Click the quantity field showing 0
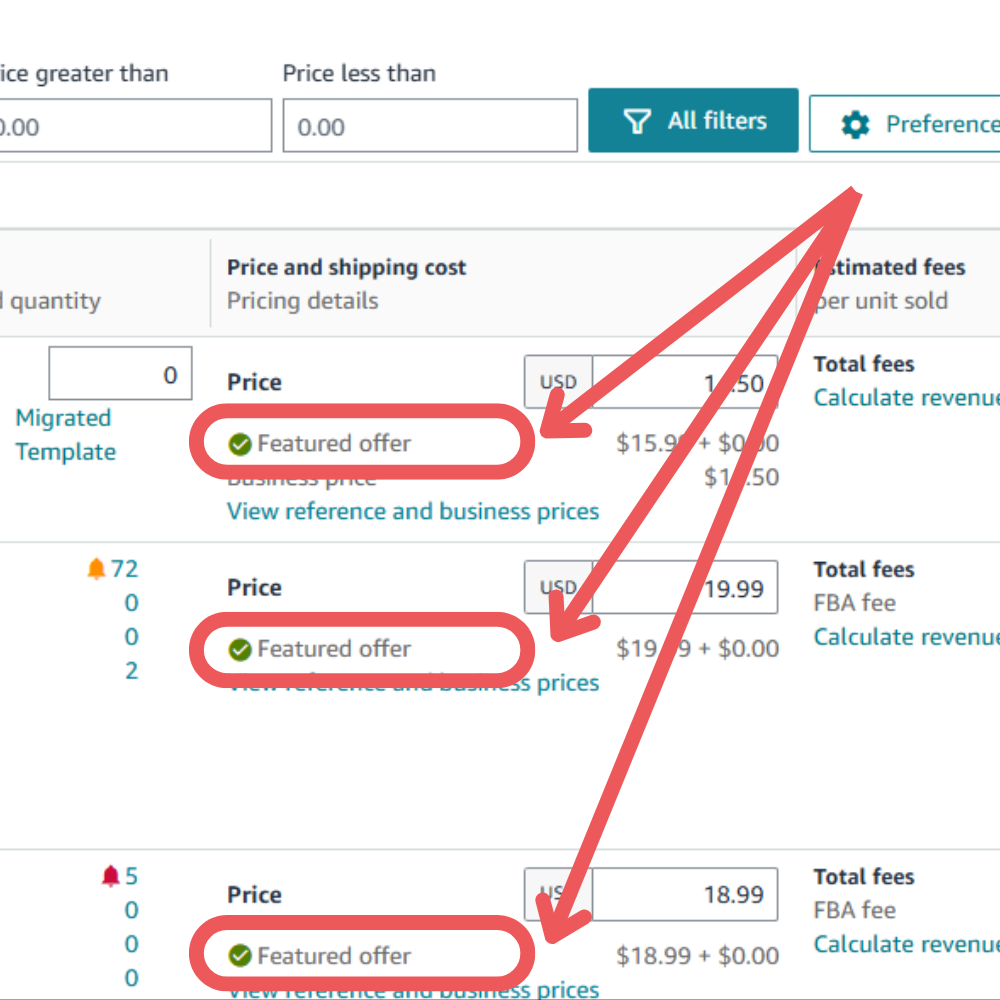This screenshot has height=1000, width=1000. tap(120, 375)
